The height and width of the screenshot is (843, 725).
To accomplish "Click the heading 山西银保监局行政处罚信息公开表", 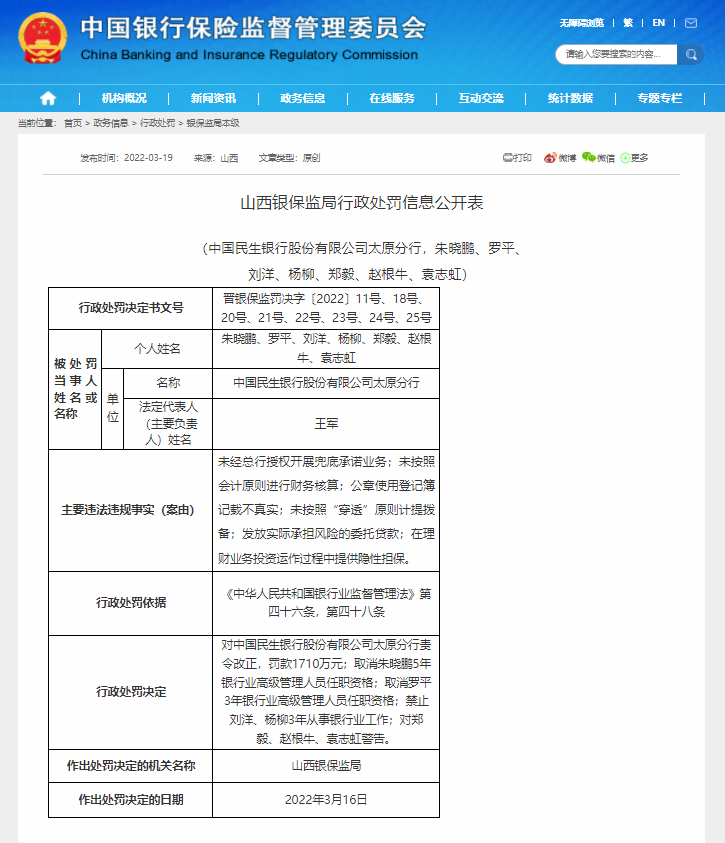I will click(362, 203).
